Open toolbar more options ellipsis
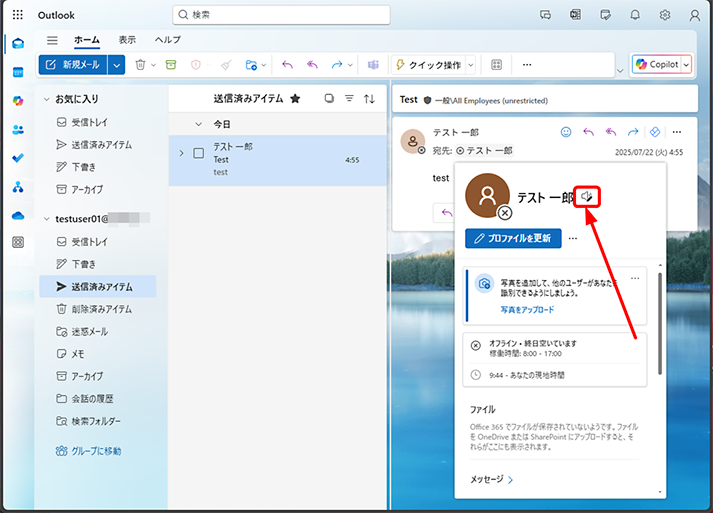Image resolution: width=713 pixels, height=513 pixels. pyautogui.click(x=527, y=65)
